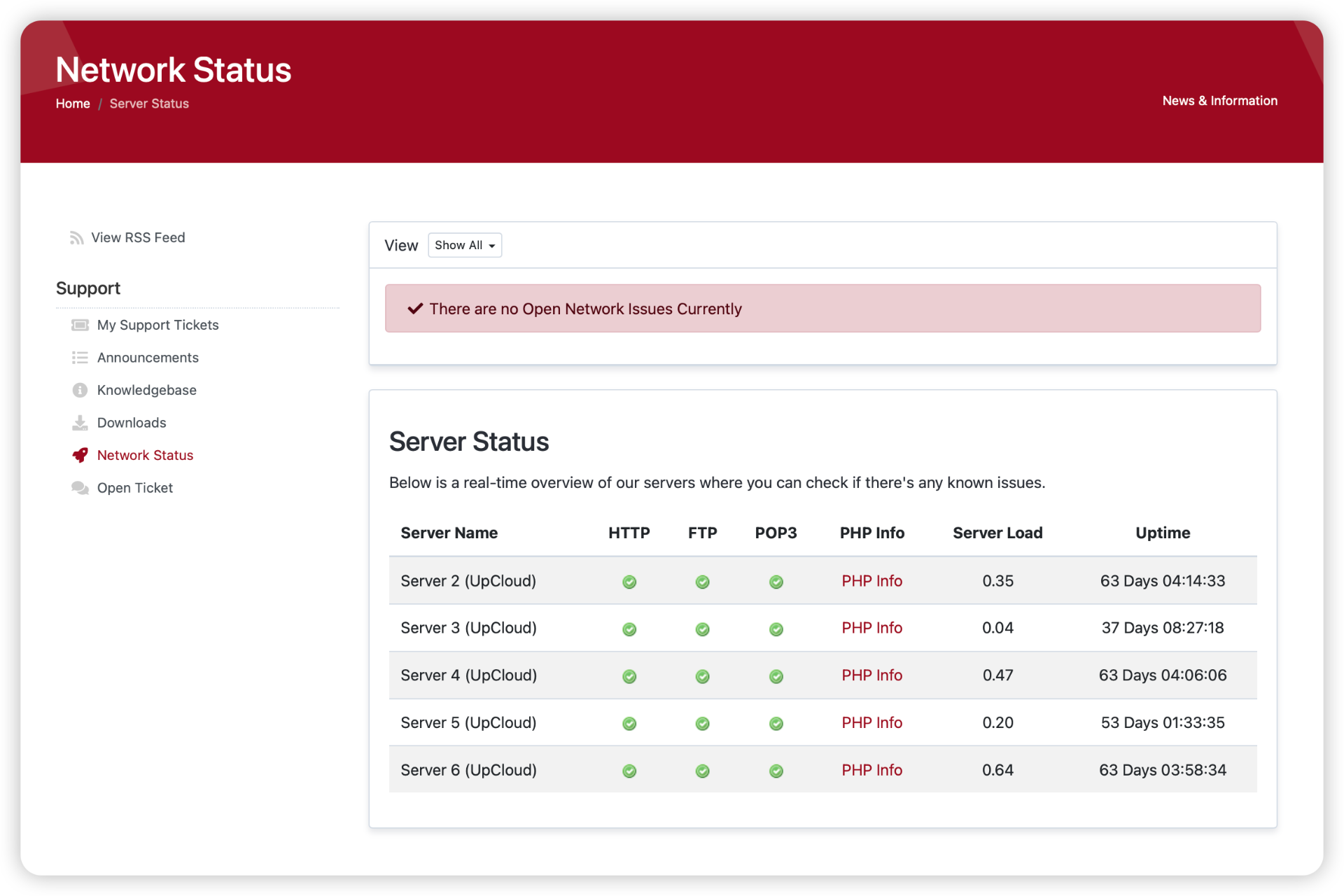
Task: Open the Show All view dropdown
Action: coord(465,245)
